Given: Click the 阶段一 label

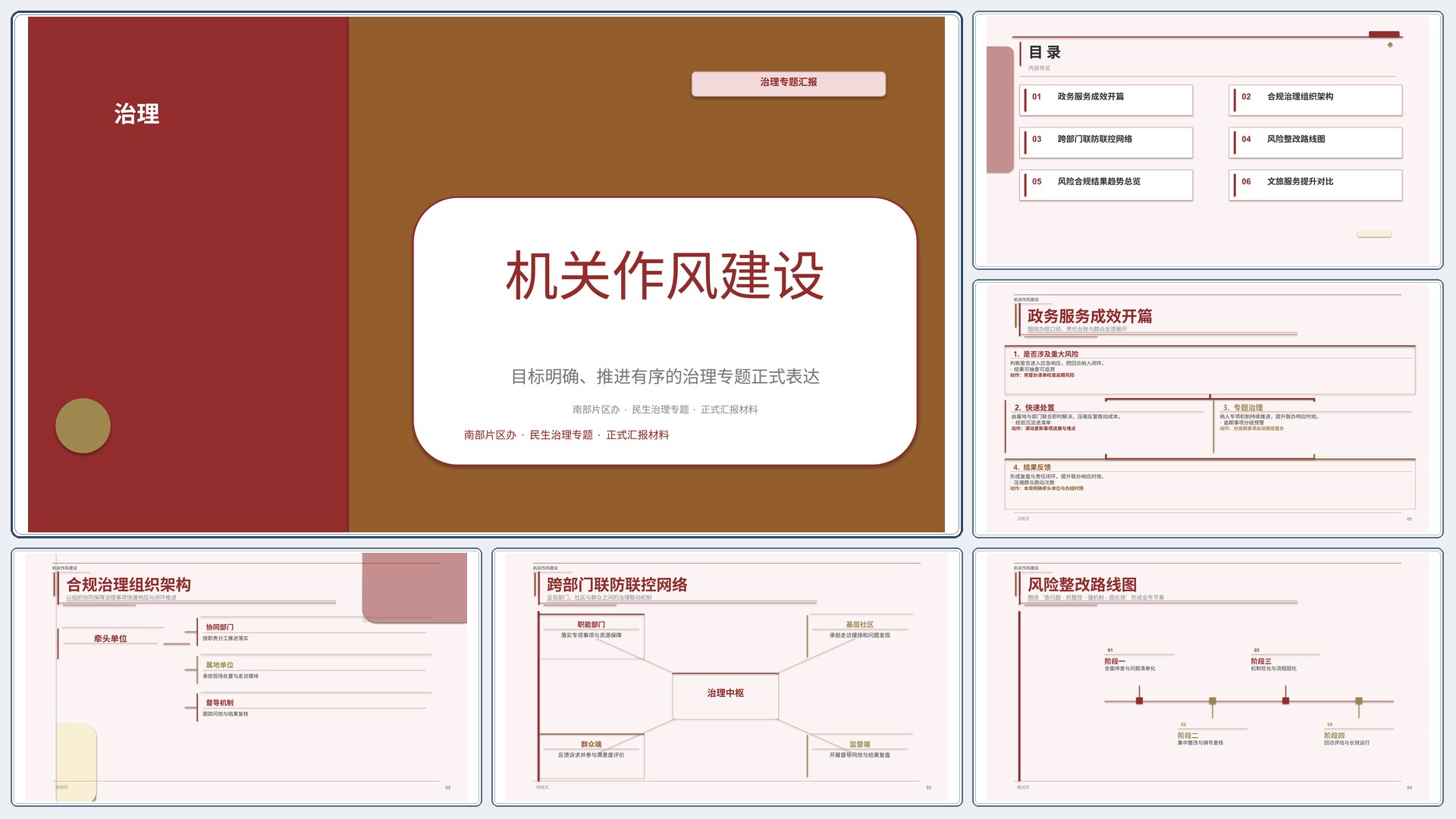Looking at the screenshot, I should [x=1115, y=661].
